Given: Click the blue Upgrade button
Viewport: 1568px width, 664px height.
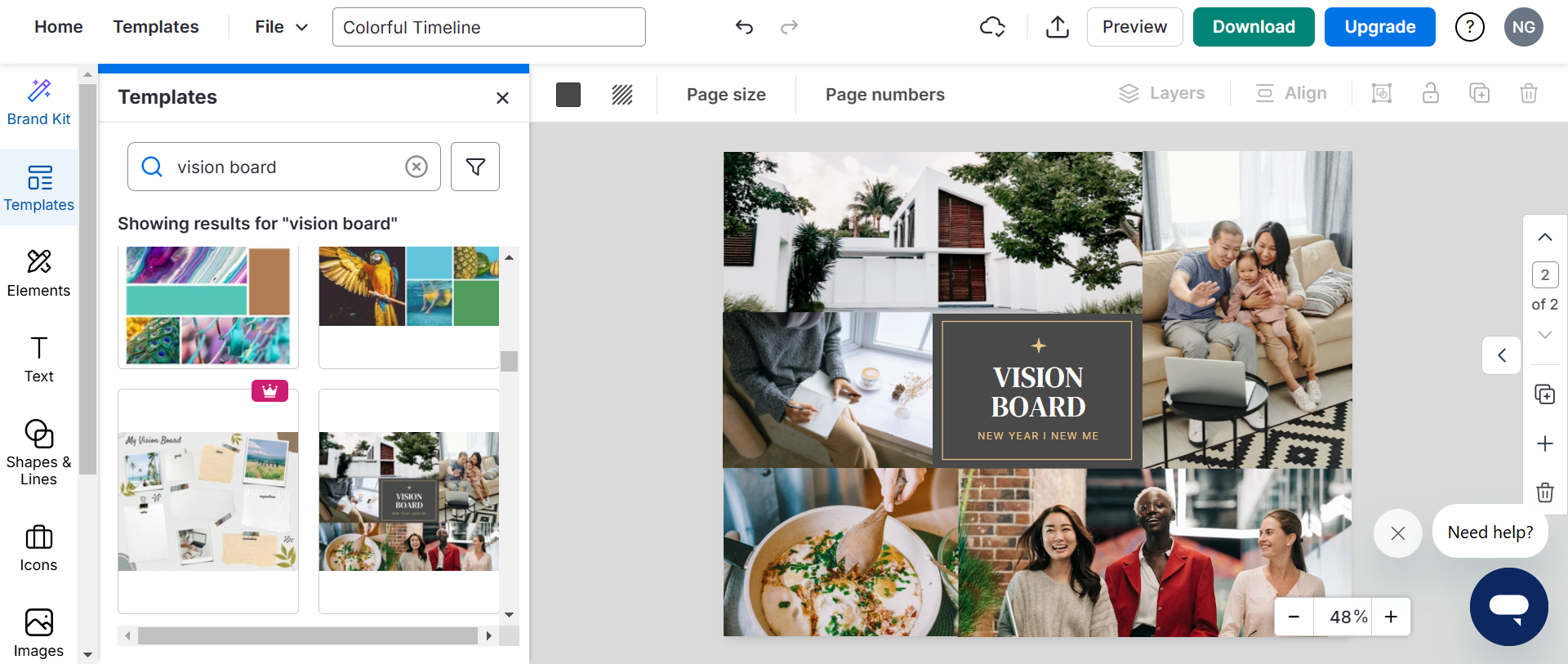Looking at the screenshot, I should (x=1380, y=27).
